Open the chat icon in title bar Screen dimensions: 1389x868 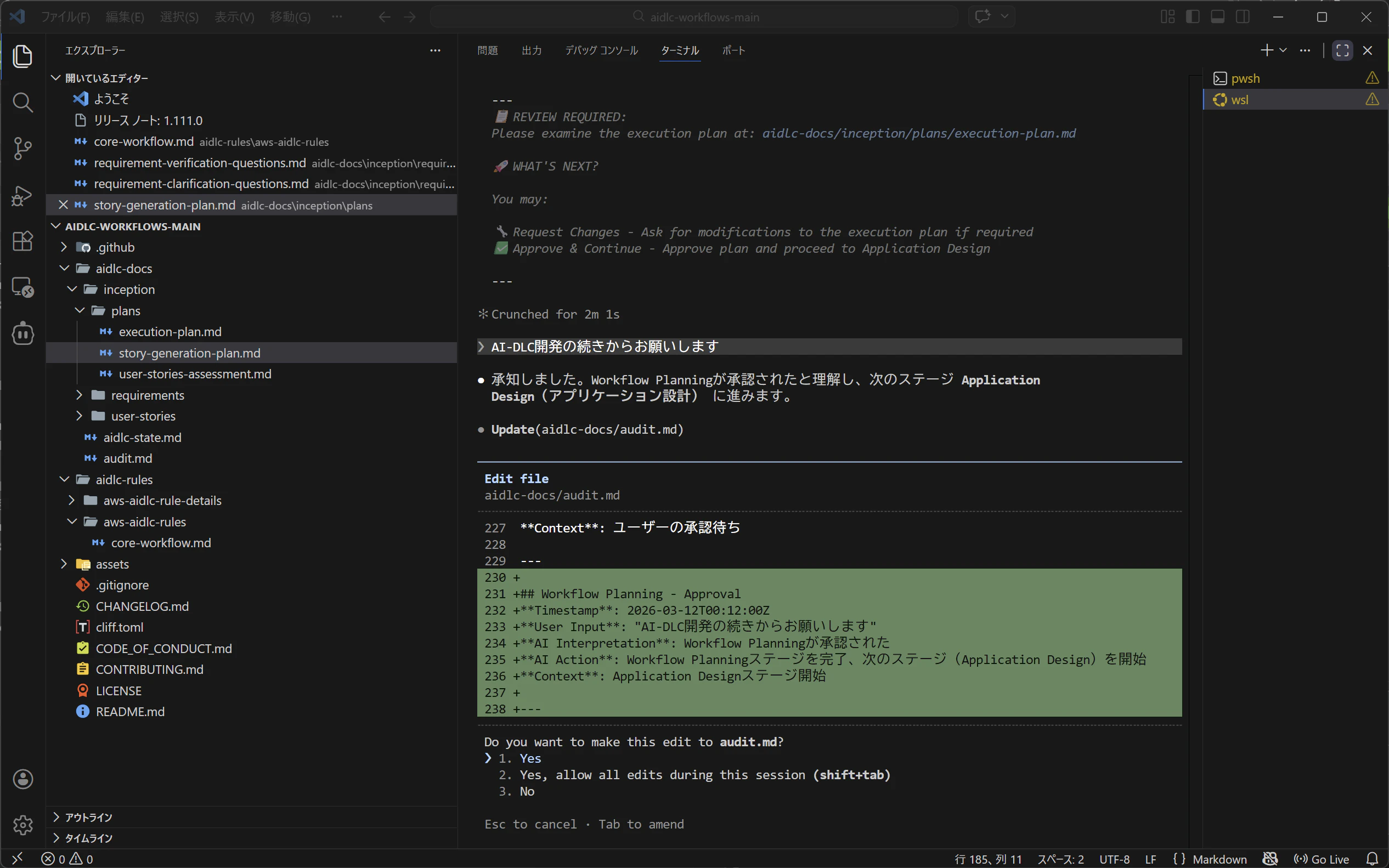pyautogui.click(x=983, y=16)
